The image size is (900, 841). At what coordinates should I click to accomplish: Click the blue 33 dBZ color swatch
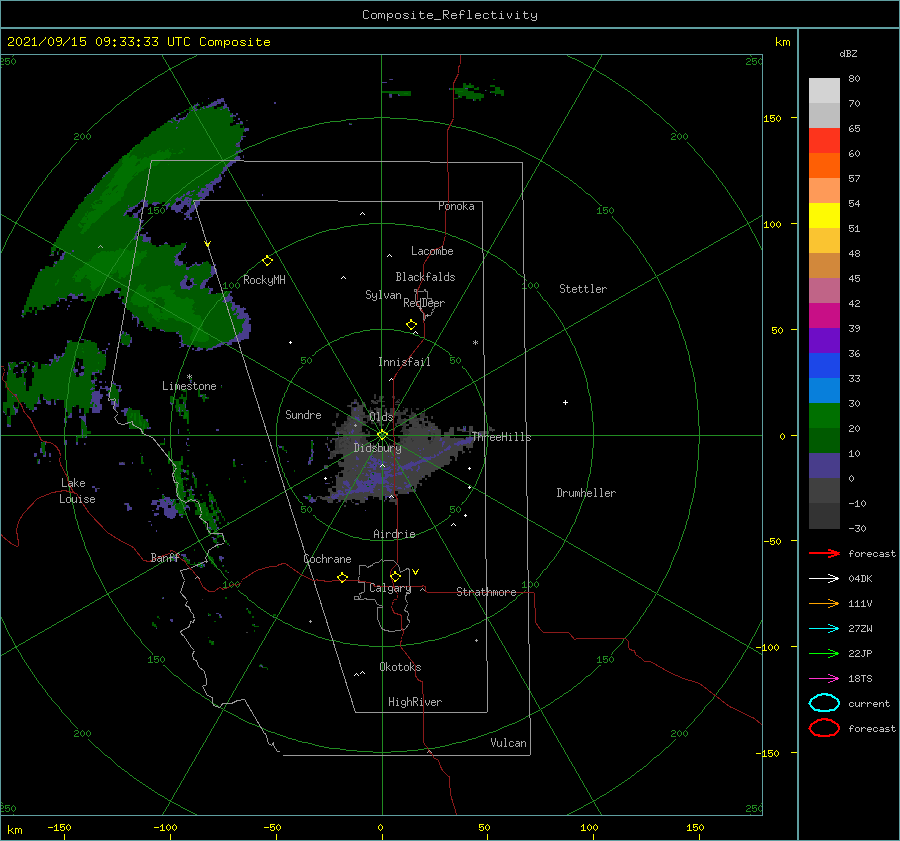coord(824,366)
